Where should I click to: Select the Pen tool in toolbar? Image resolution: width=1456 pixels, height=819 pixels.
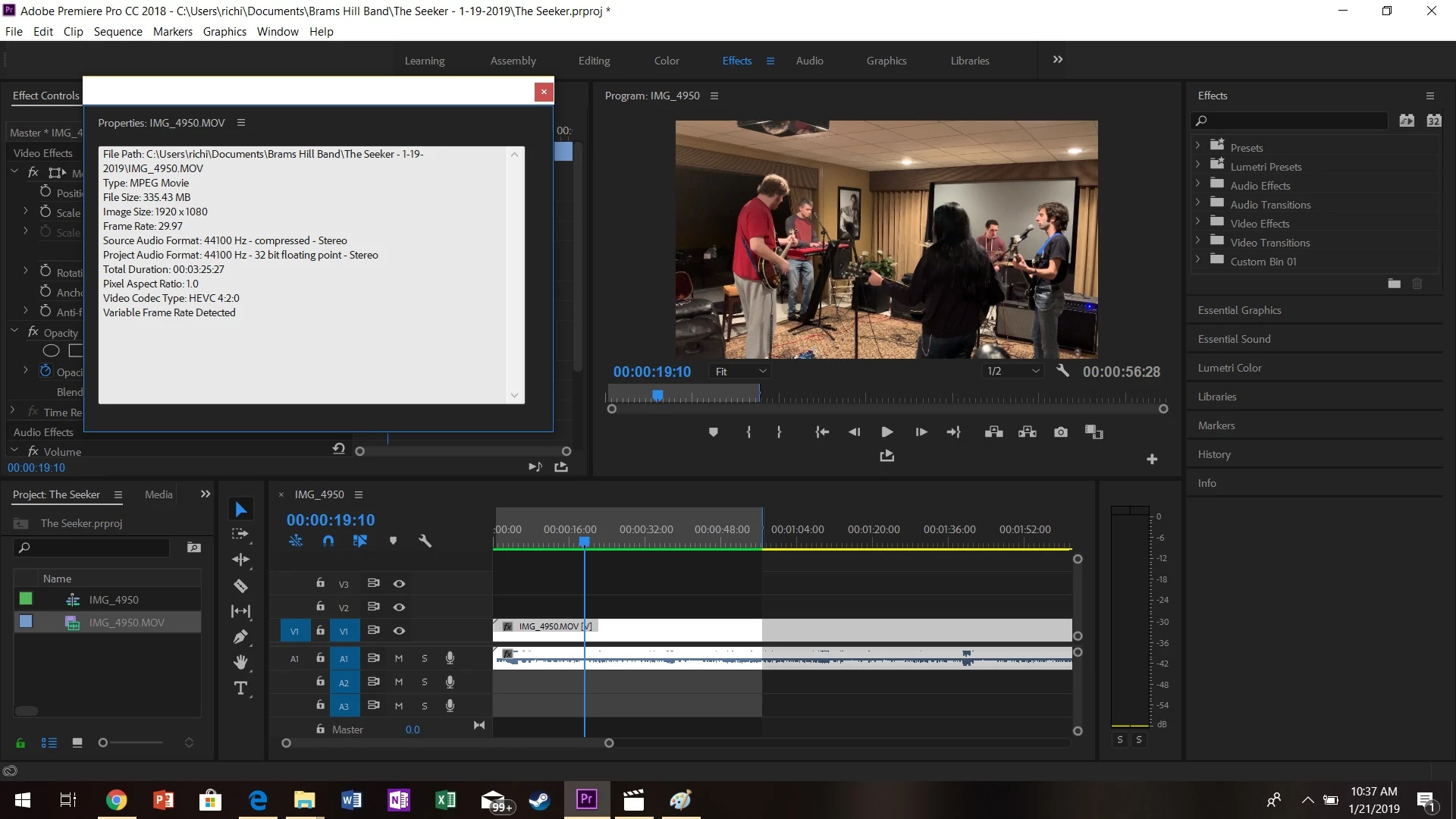pyautogui.click(x=240, y=637)
